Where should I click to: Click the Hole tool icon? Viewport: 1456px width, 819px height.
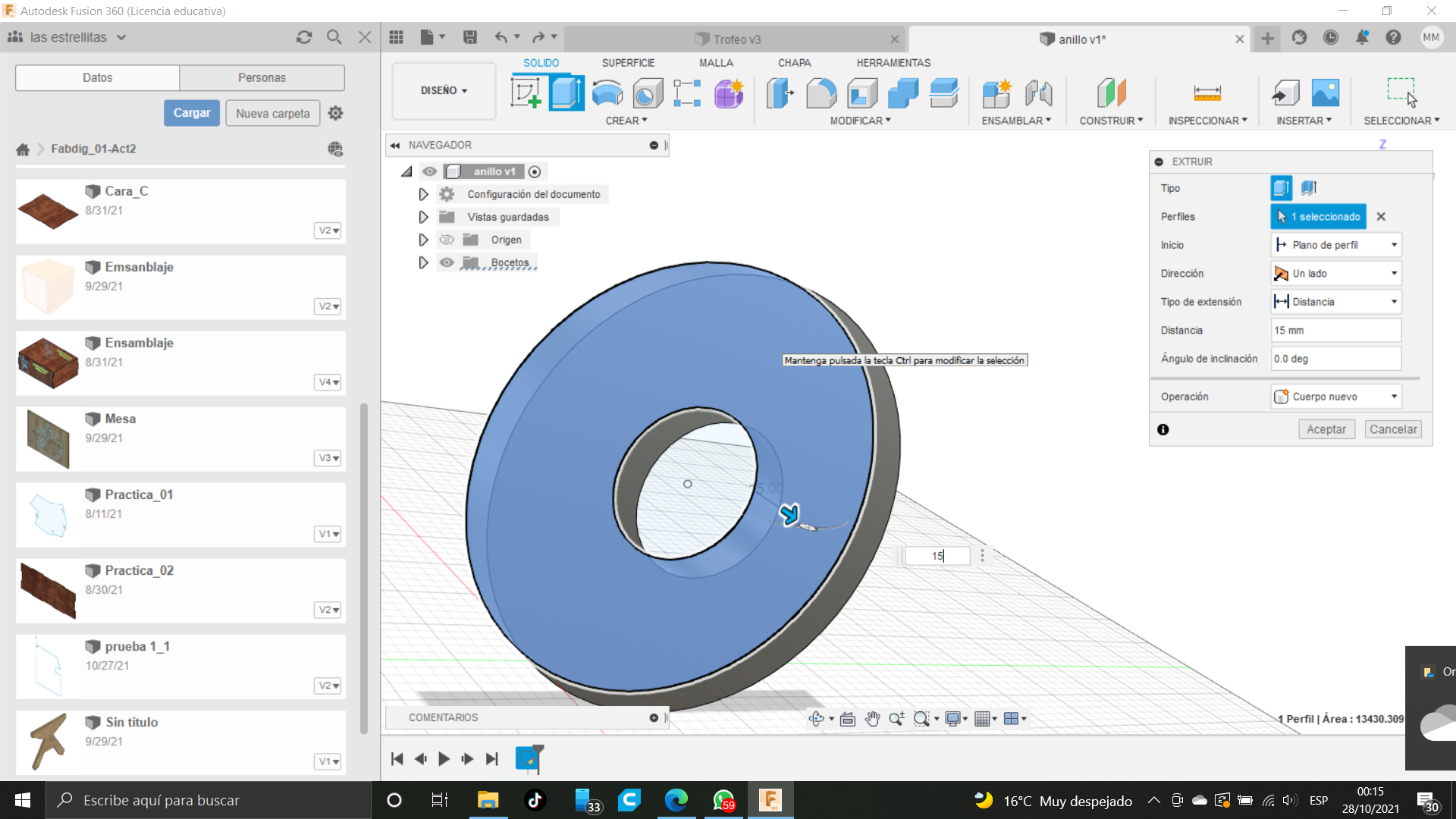(x=648, y=93)
